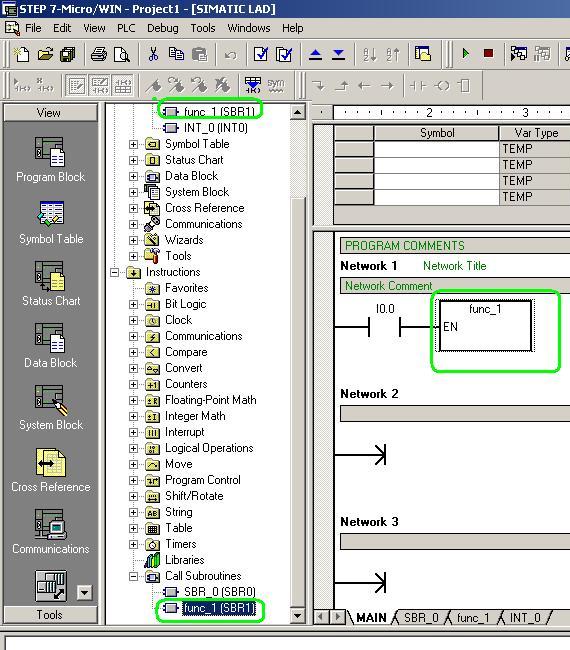This screenshot has height=650, width=570.
Task: Open the Tools menu
Action: pyautogui.click(x=203, y=28)
